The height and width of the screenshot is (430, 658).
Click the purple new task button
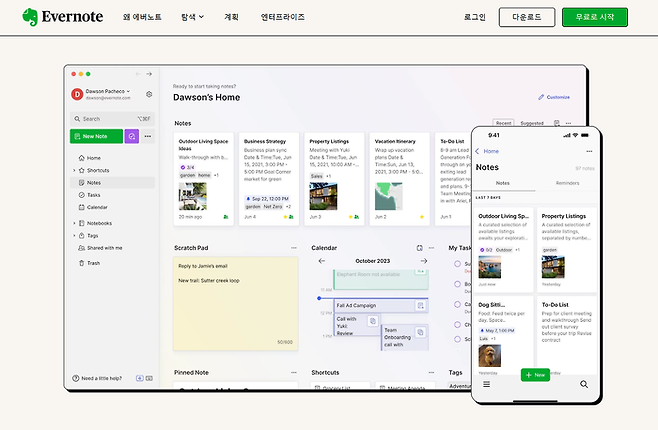pyautogui.click(x=132, y=136)
